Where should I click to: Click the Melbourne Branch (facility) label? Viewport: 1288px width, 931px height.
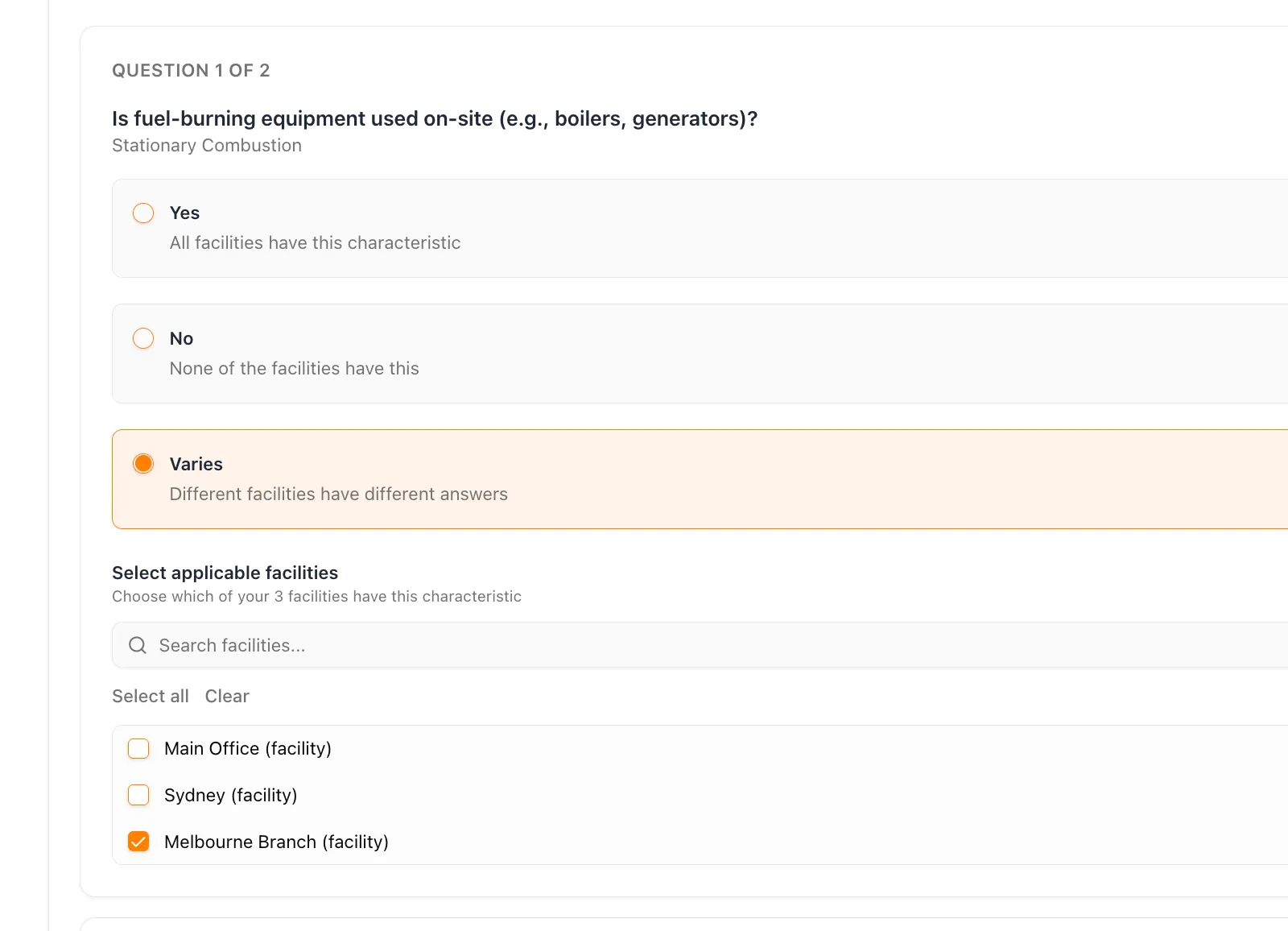click(276, 842)
